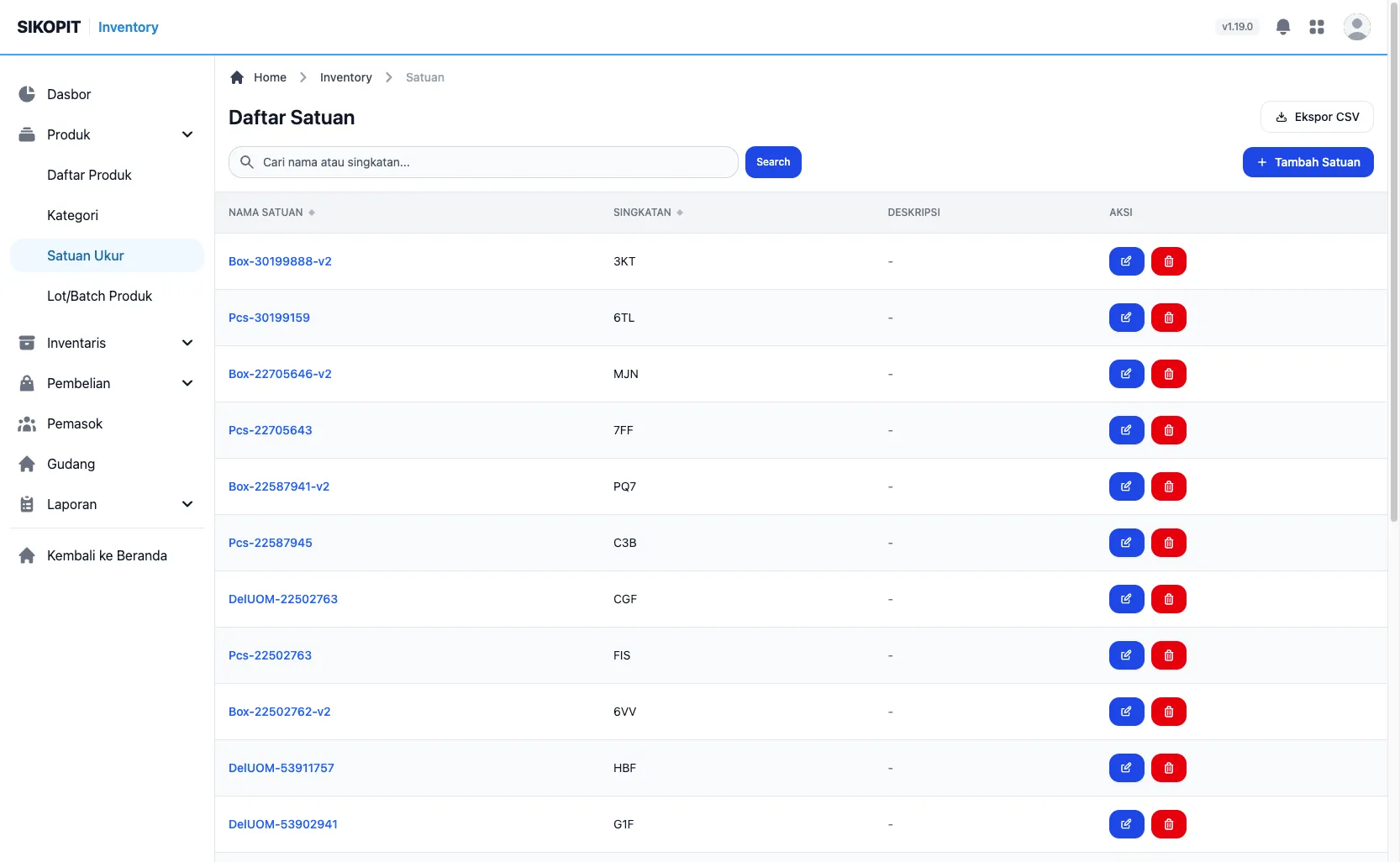Viewport: 1400px width, 862px height.
Task: Click the SIKOPIT logo
Action: click(49, 27)
